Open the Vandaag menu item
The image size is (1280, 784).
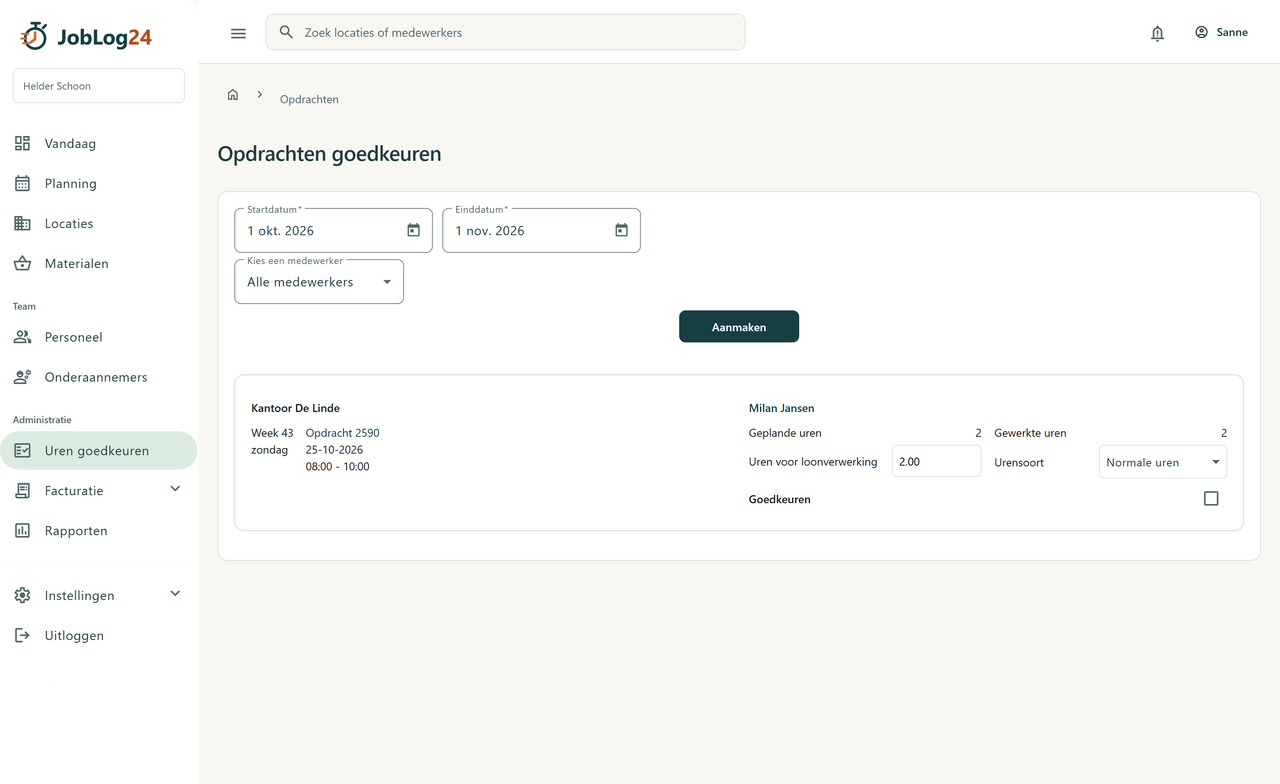pos(98,143)
